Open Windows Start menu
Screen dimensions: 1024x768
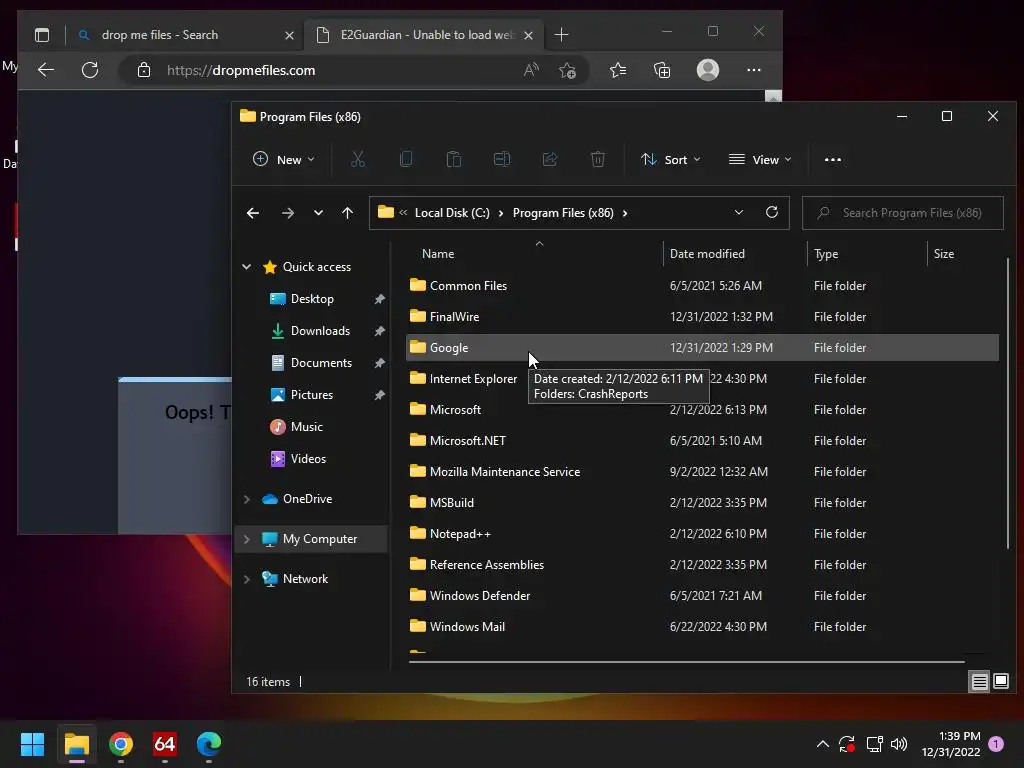32,744
